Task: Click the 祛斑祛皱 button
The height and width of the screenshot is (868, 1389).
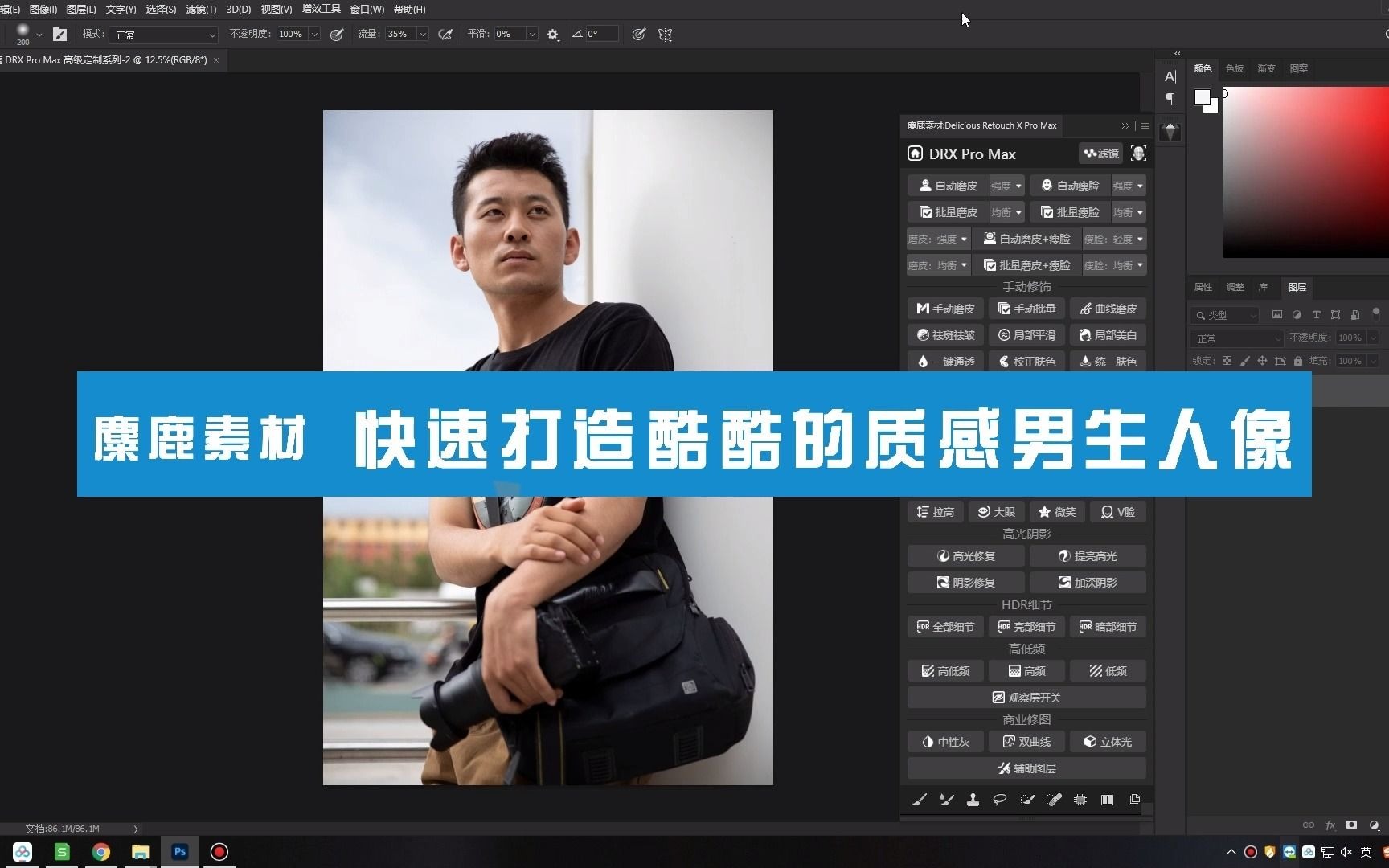Action: coord(944,335)
